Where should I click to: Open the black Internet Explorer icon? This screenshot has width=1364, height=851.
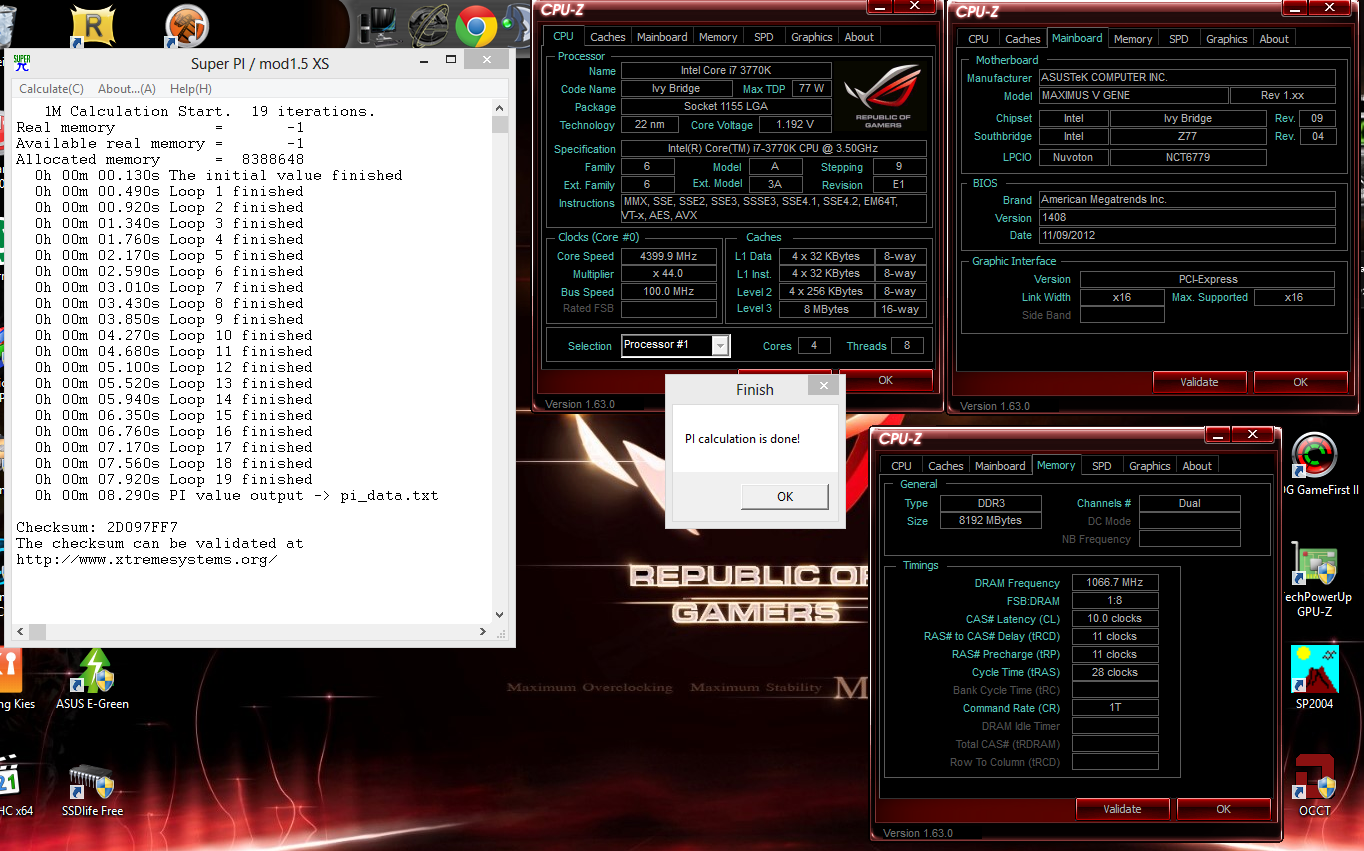[429, 25]
